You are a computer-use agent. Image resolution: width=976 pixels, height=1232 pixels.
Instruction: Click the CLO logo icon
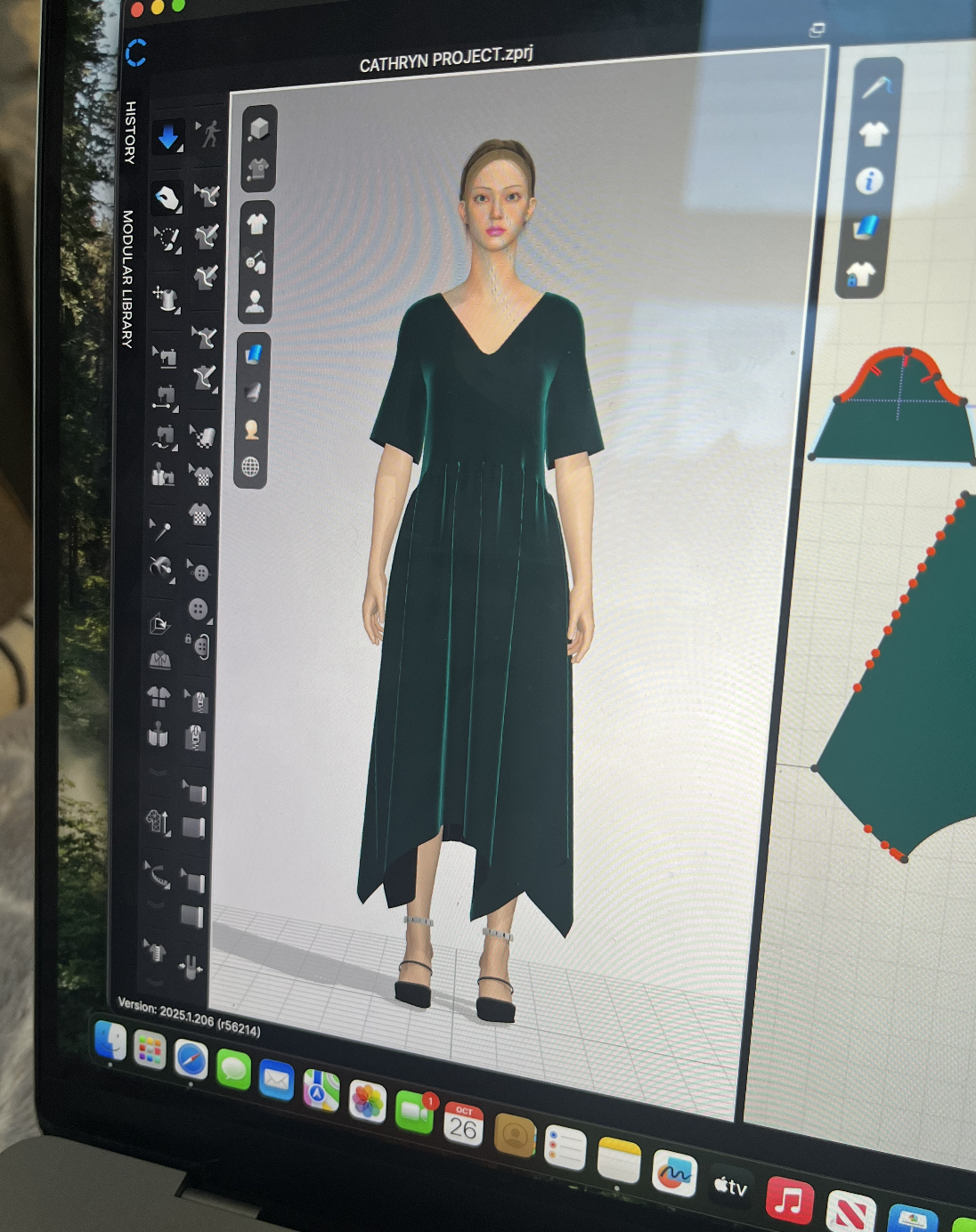135,53
